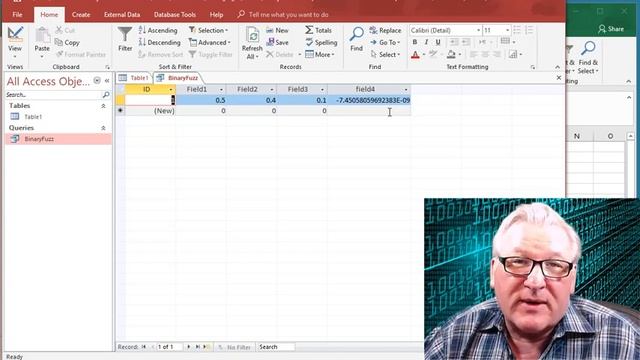Click the font color letter A icon
Screen dimensions: 640x360
tap(415, 54)
